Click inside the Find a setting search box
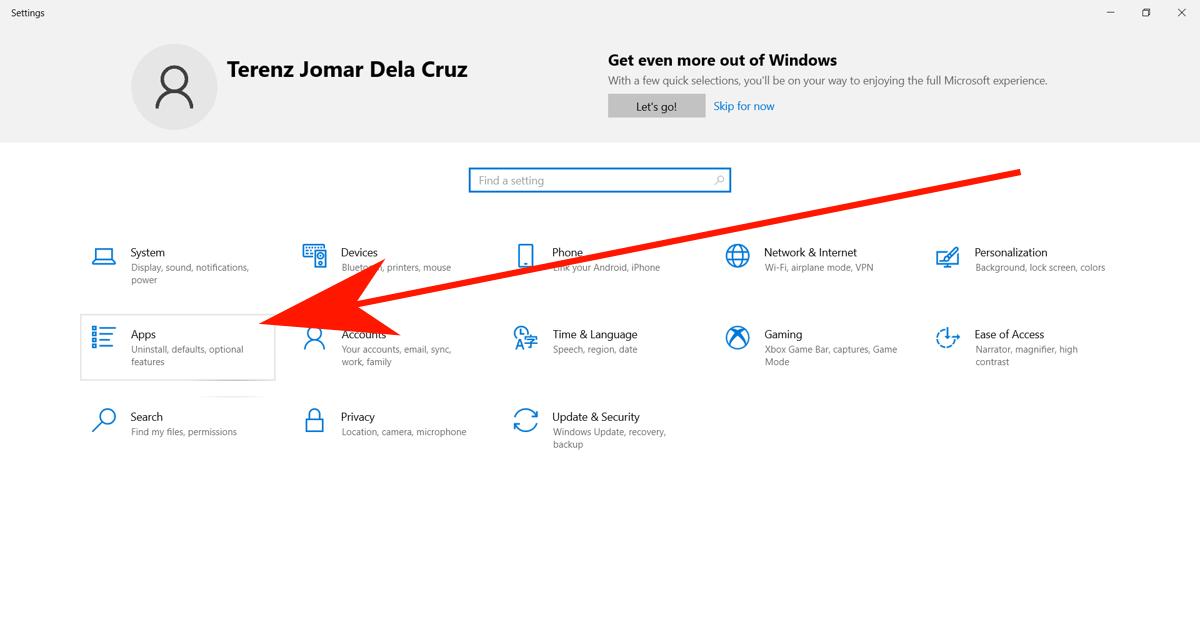Screen dimensions: 1200x644 (590, 180)
